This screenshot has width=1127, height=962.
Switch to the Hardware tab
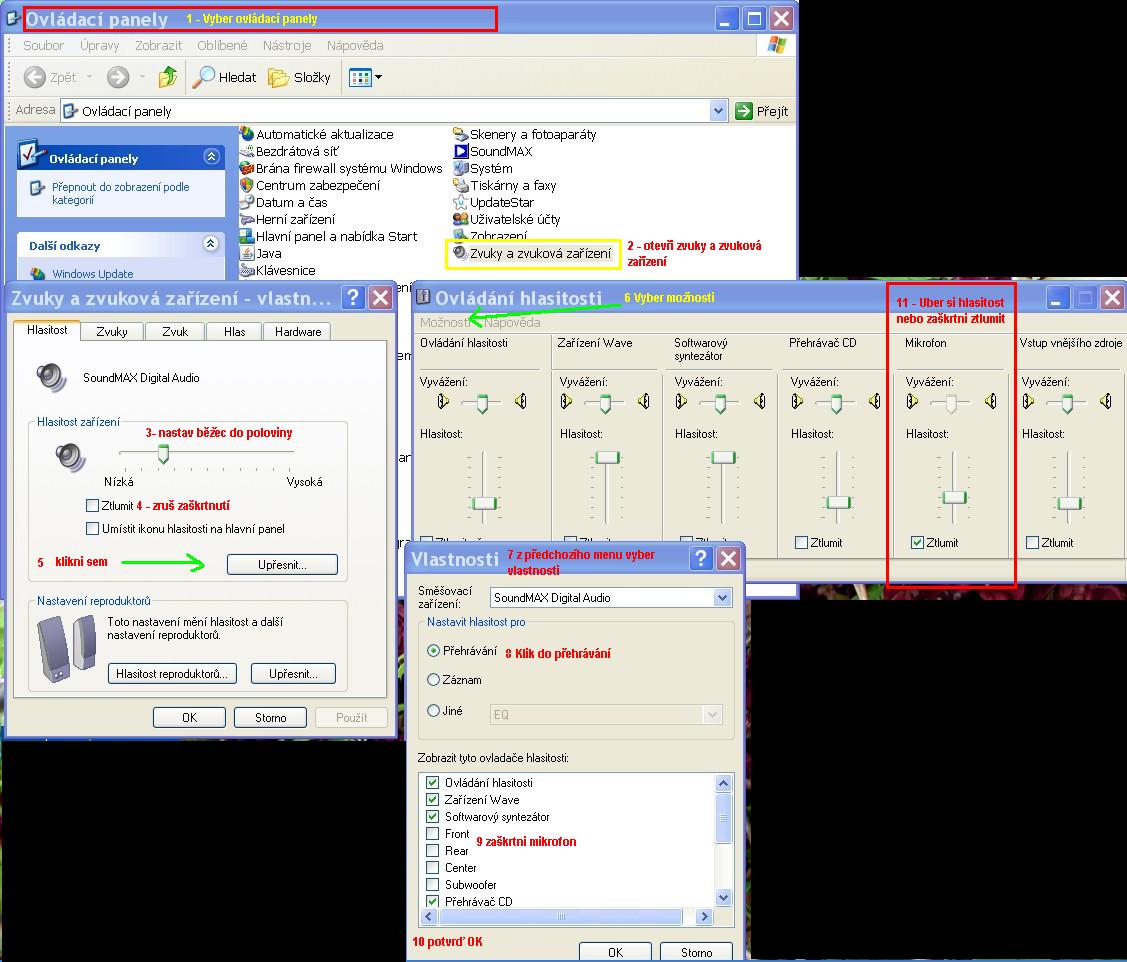click(298, 331)
